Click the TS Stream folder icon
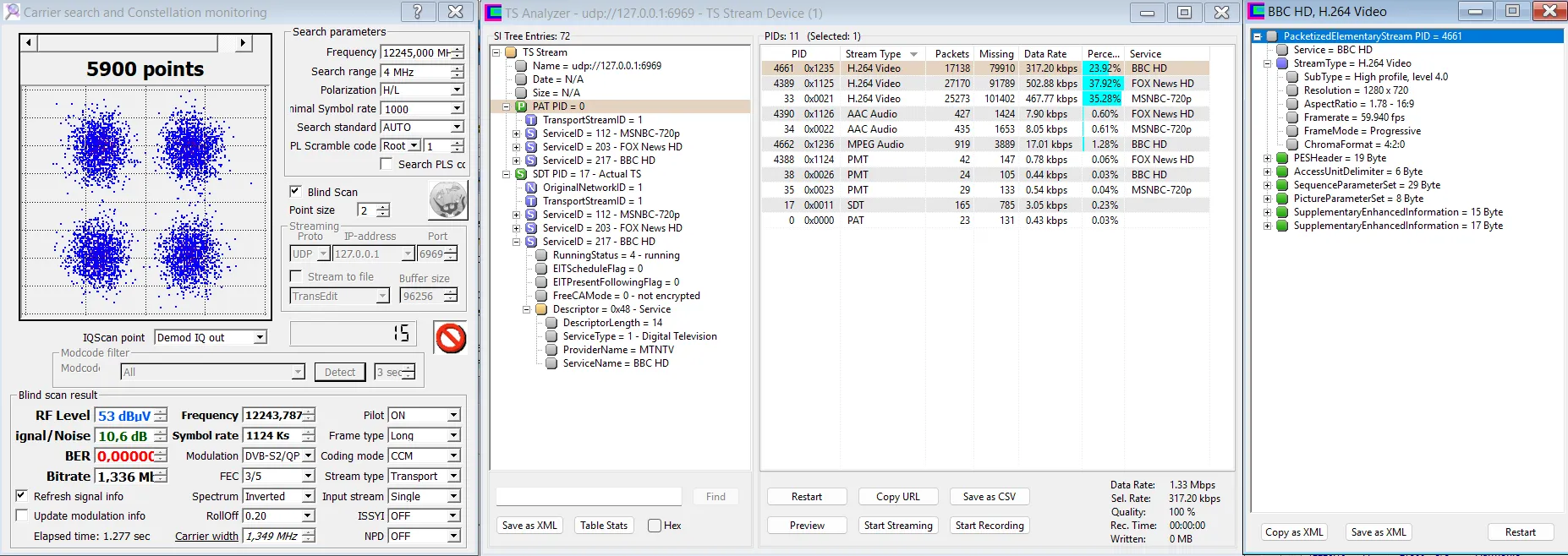1568x556 pixels. point(511,52)
